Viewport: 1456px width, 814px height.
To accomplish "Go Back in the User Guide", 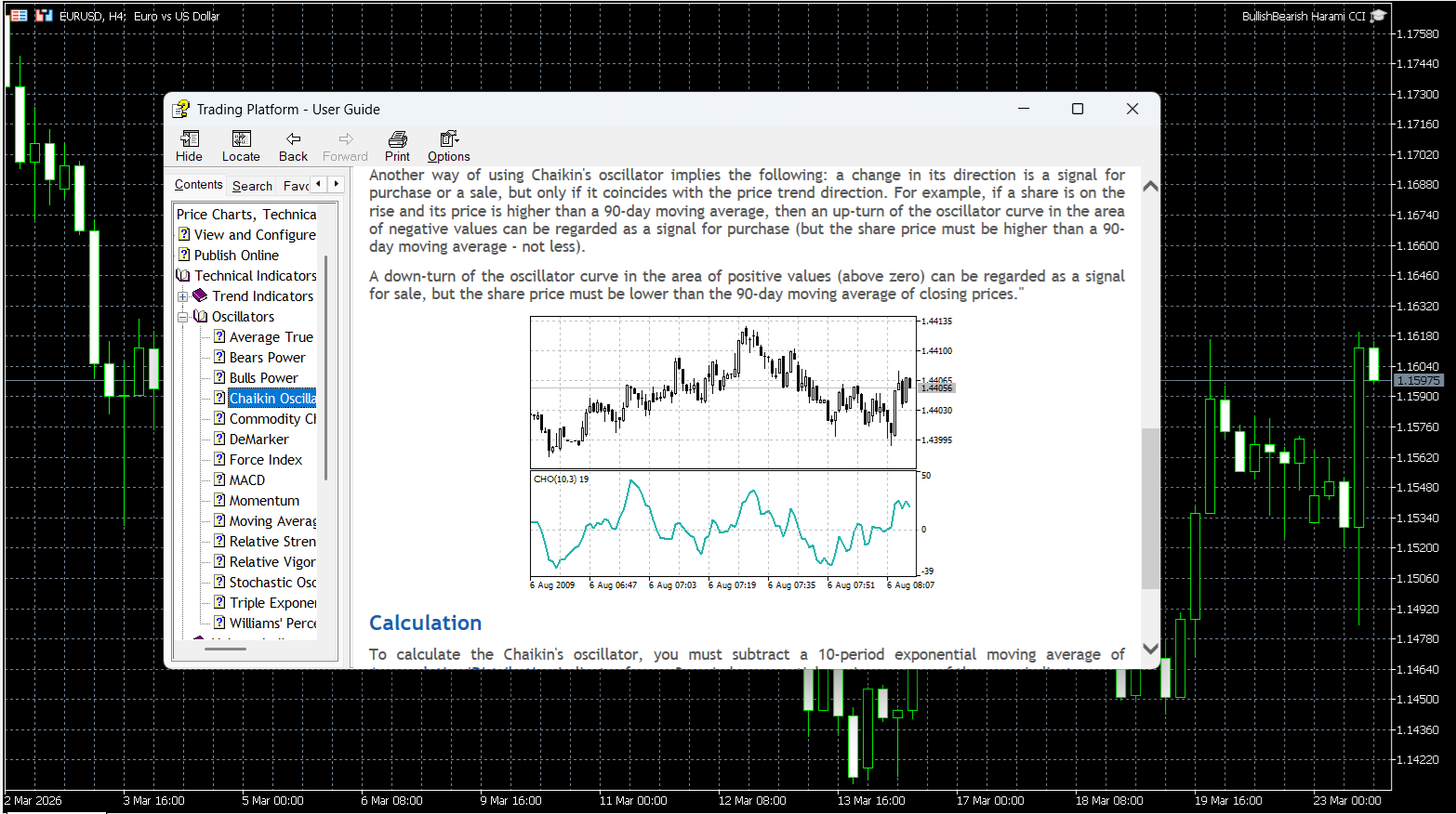I will [x=293, y=146].
